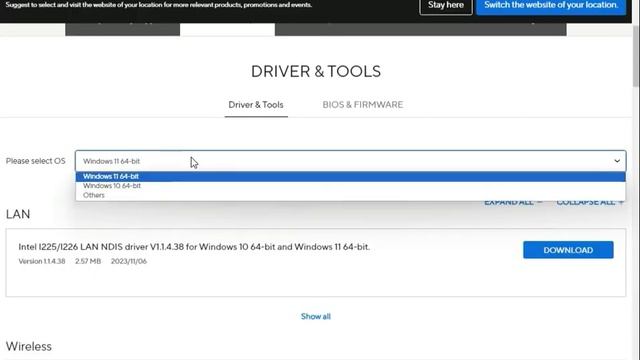Click the LAN section heading

coord(18,214)
